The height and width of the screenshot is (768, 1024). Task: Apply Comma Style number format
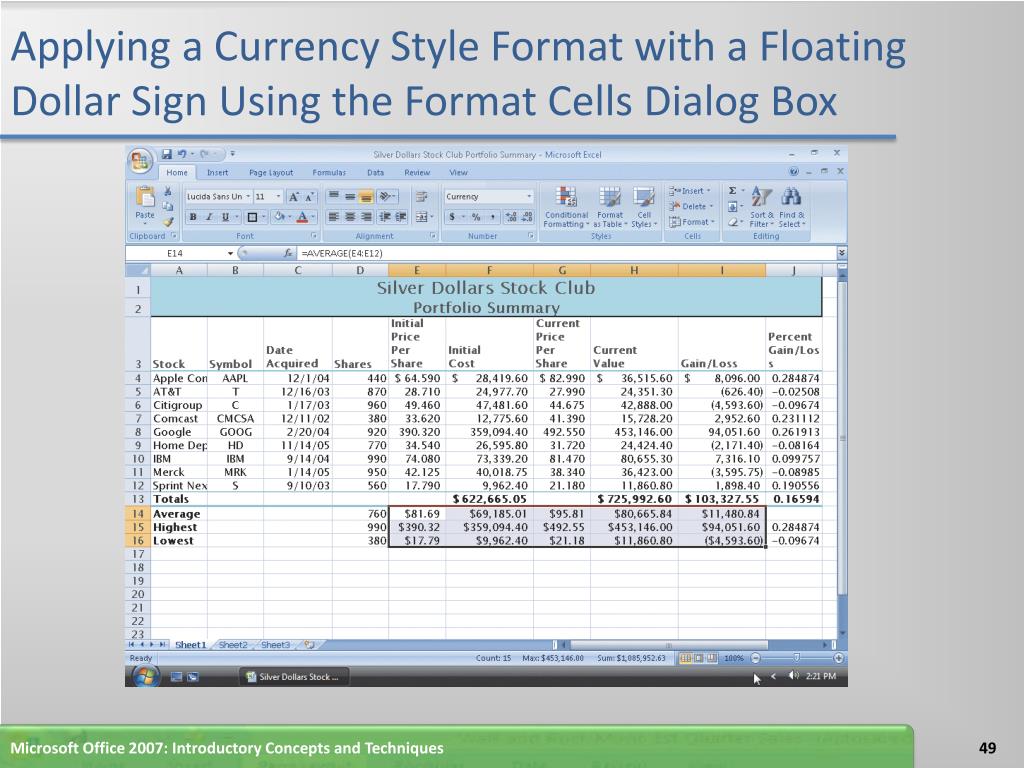click(492, 217)
